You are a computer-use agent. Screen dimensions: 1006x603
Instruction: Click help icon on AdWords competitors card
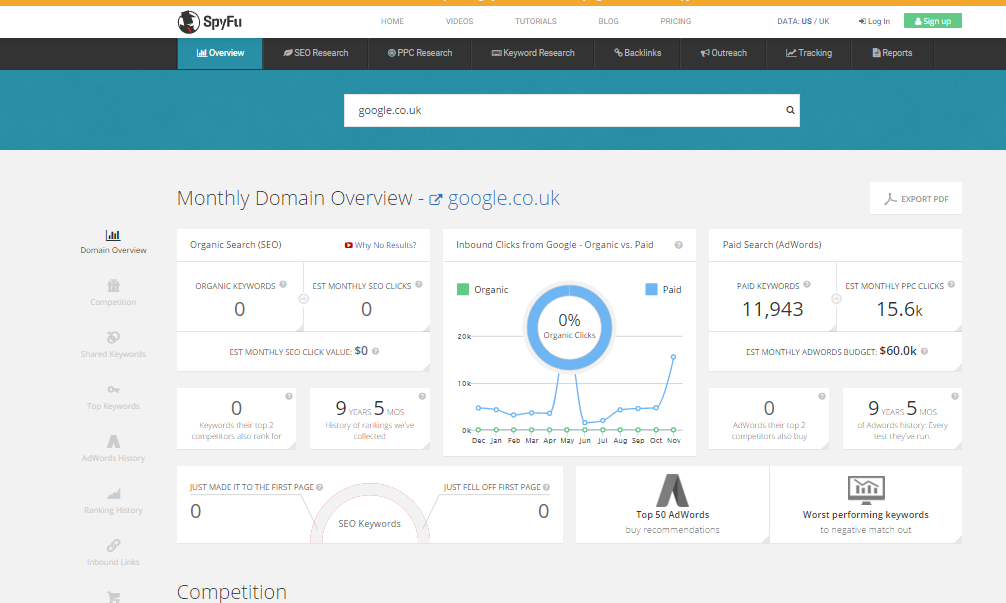tap(822, 396)
